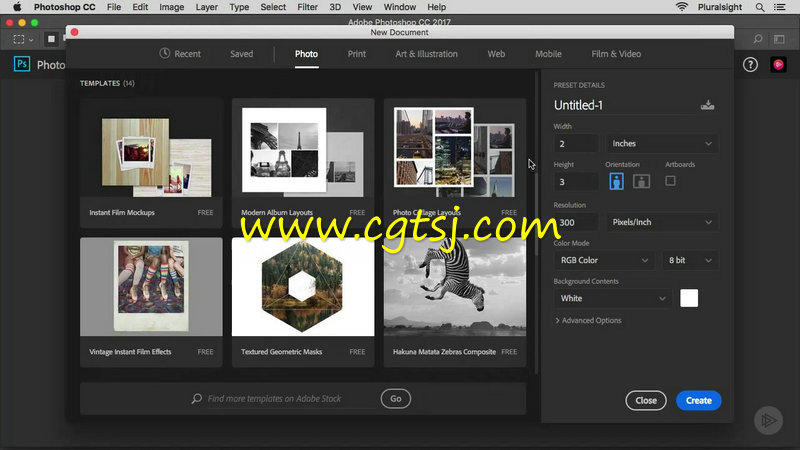Click the Height input field
Image resolution: width=800 pixels, height=450 pixels.
[x=576, y=182]
